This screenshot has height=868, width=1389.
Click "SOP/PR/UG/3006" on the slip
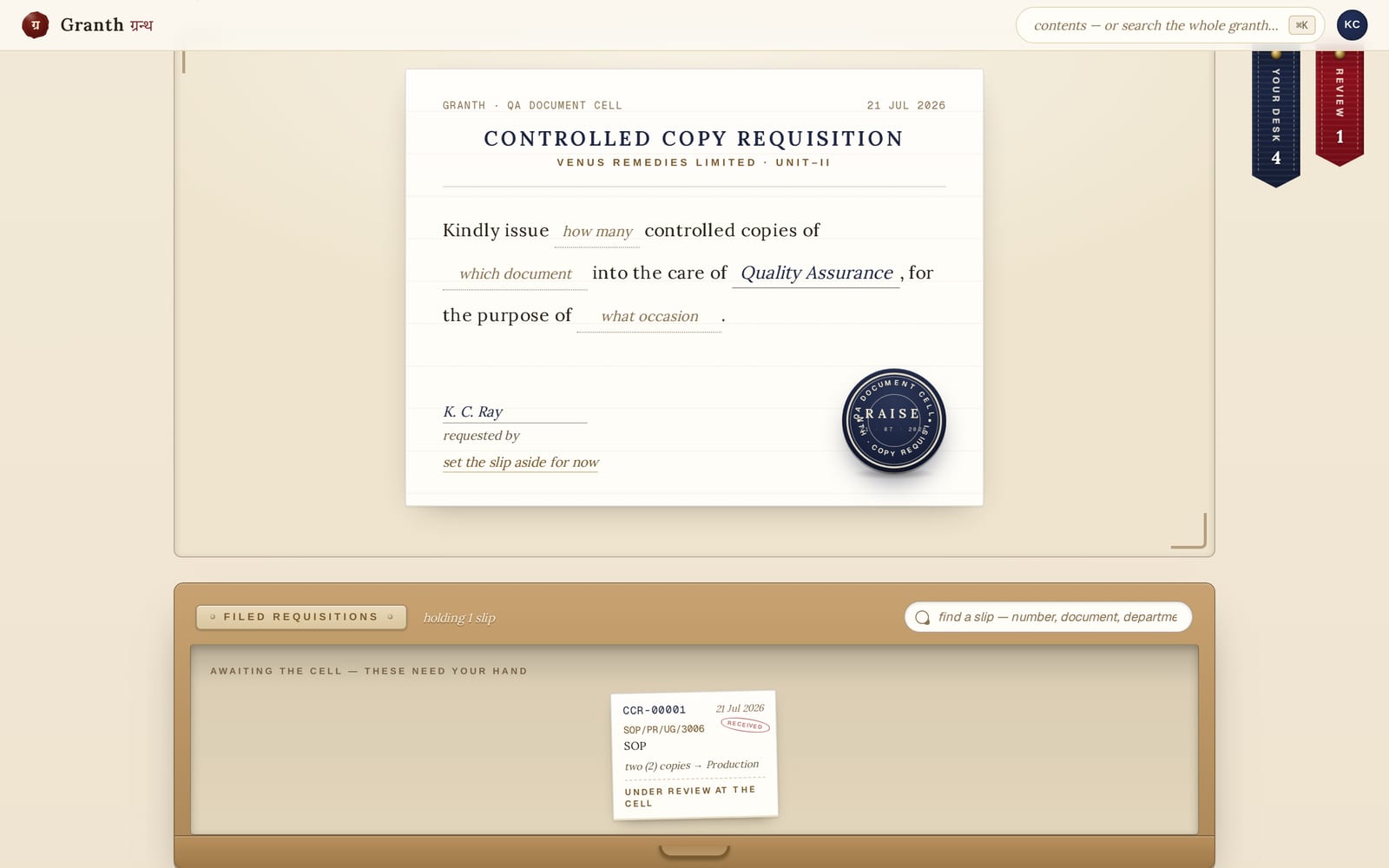(x=664, y=729)
